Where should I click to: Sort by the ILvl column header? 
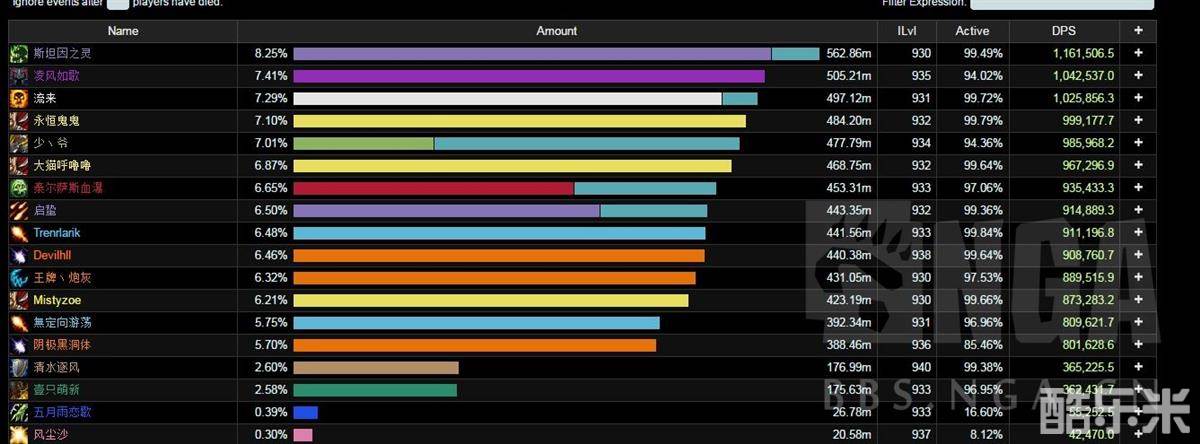[x=906, y=31]
